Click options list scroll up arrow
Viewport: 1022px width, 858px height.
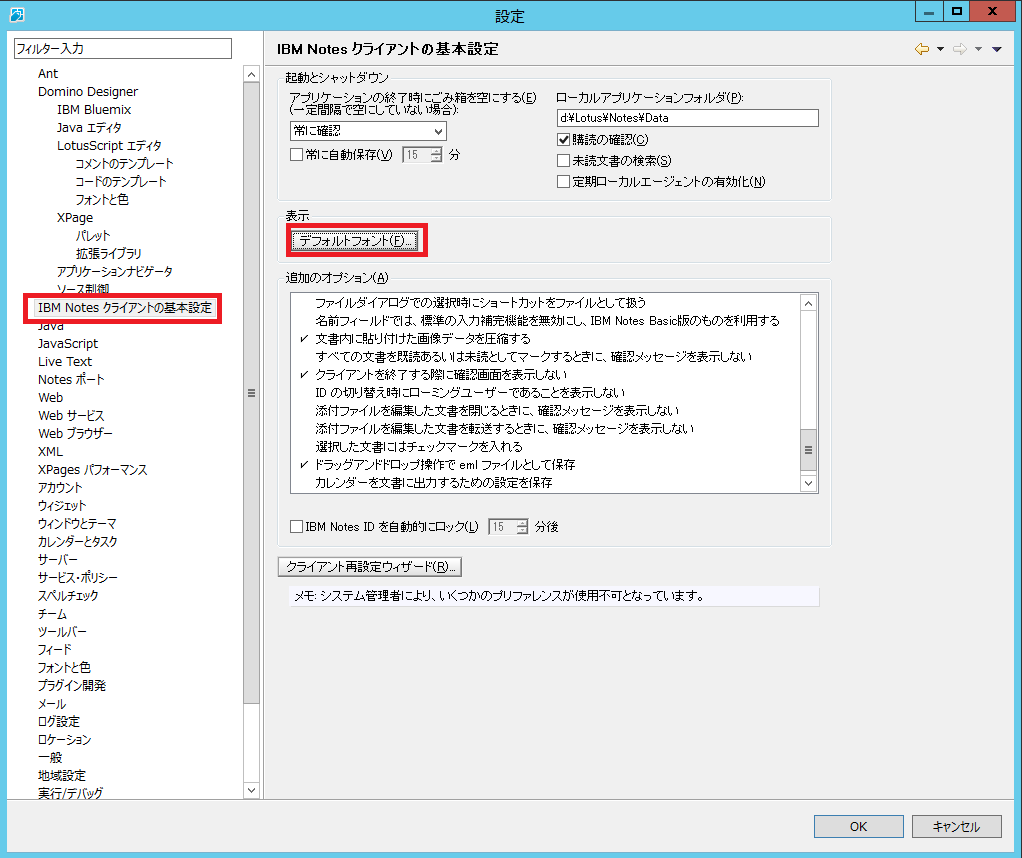tap(808, 303)
